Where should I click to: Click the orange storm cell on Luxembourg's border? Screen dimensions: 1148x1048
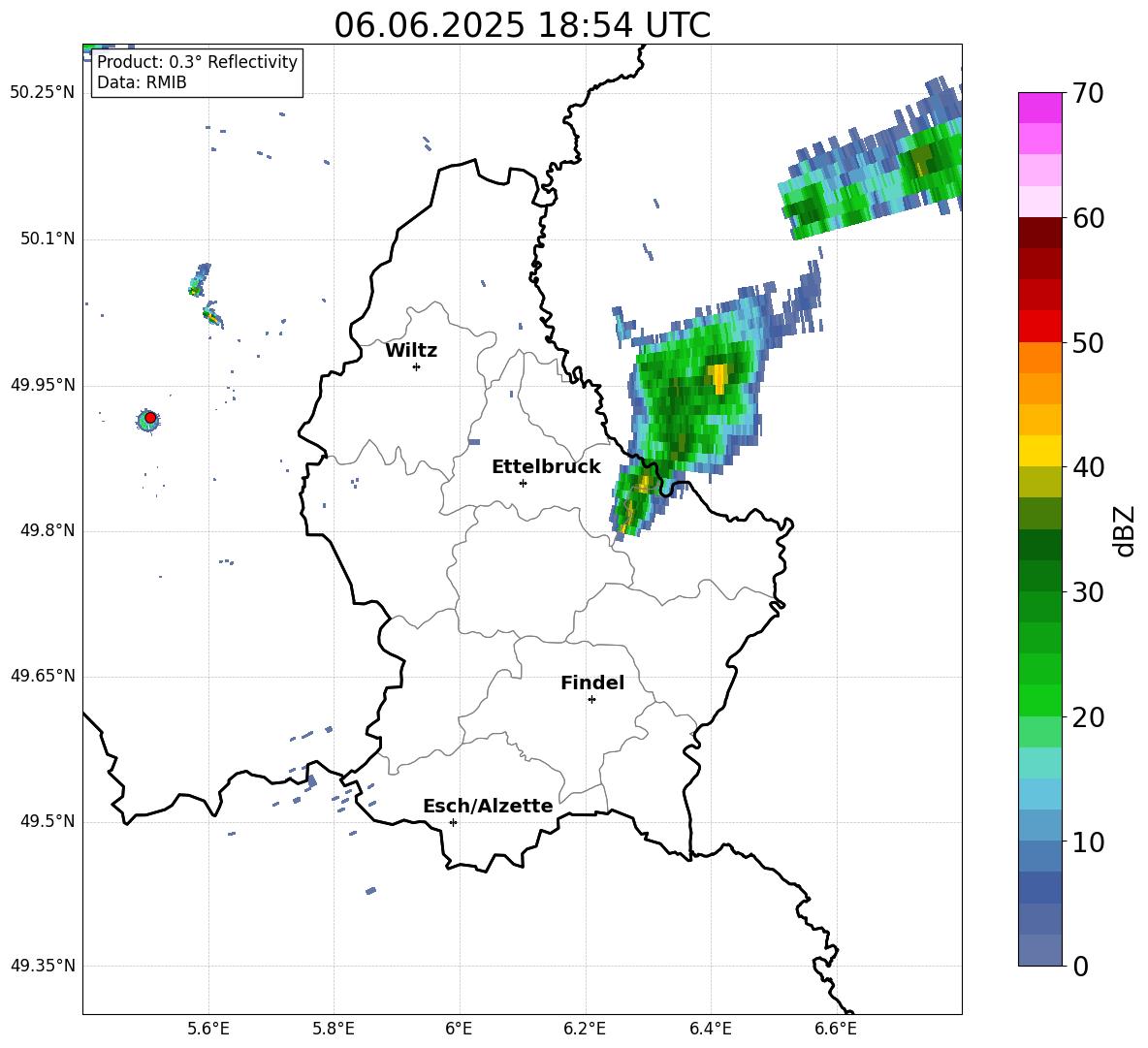coord(644,484)
